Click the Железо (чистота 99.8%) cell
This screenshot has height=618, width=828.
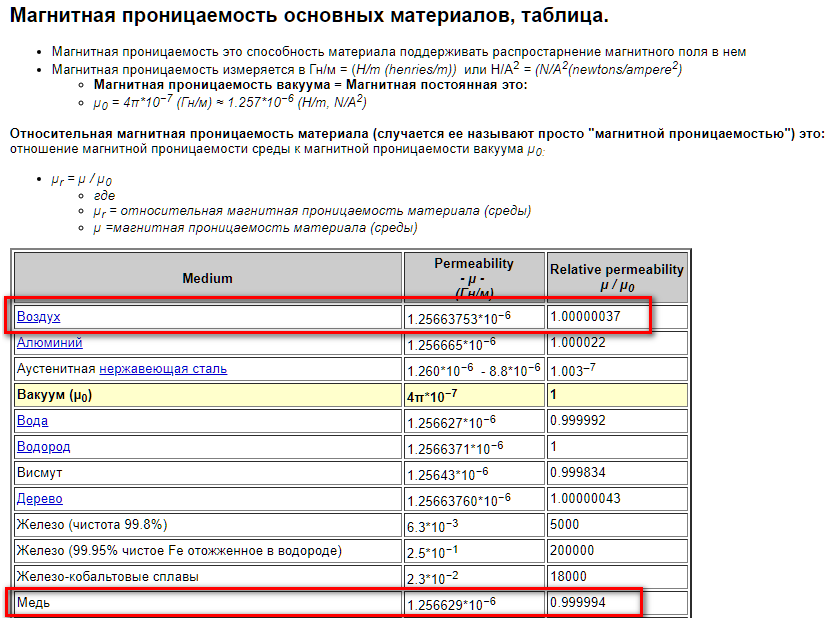coord(208,525)
